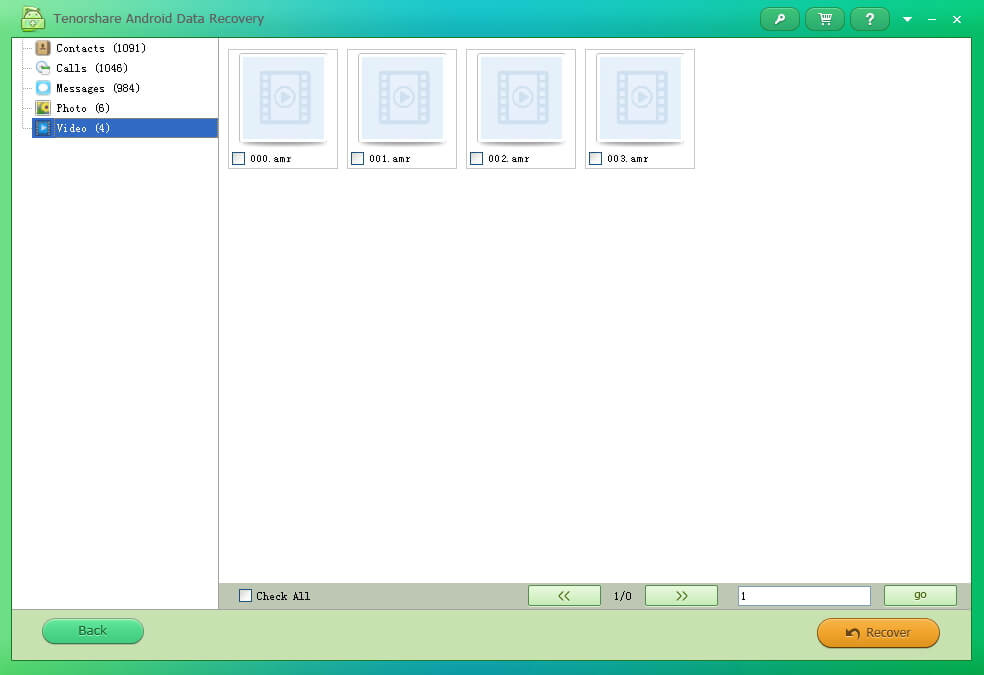Select the Video icon in the sidebar
Viewport: 984px width, 675px height.
pyautogui.click(x=43, y=128)
